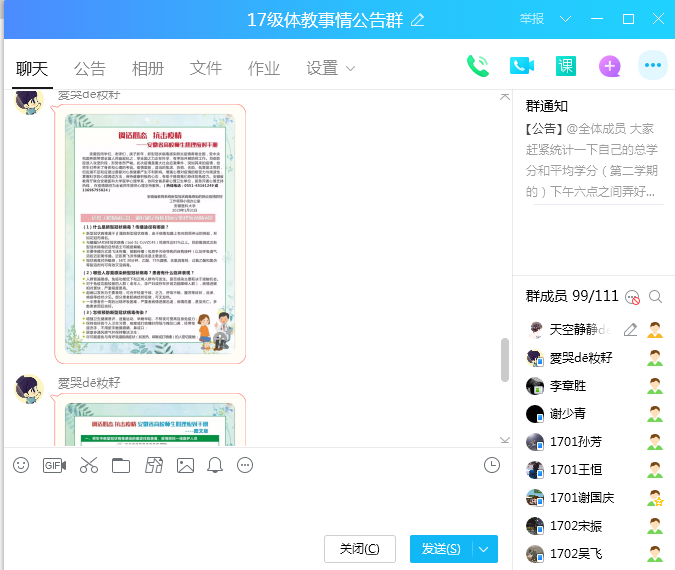This screenshot has width=675, height=570.
Task: Open message history clock icon
Action: [x=491, y=465]
